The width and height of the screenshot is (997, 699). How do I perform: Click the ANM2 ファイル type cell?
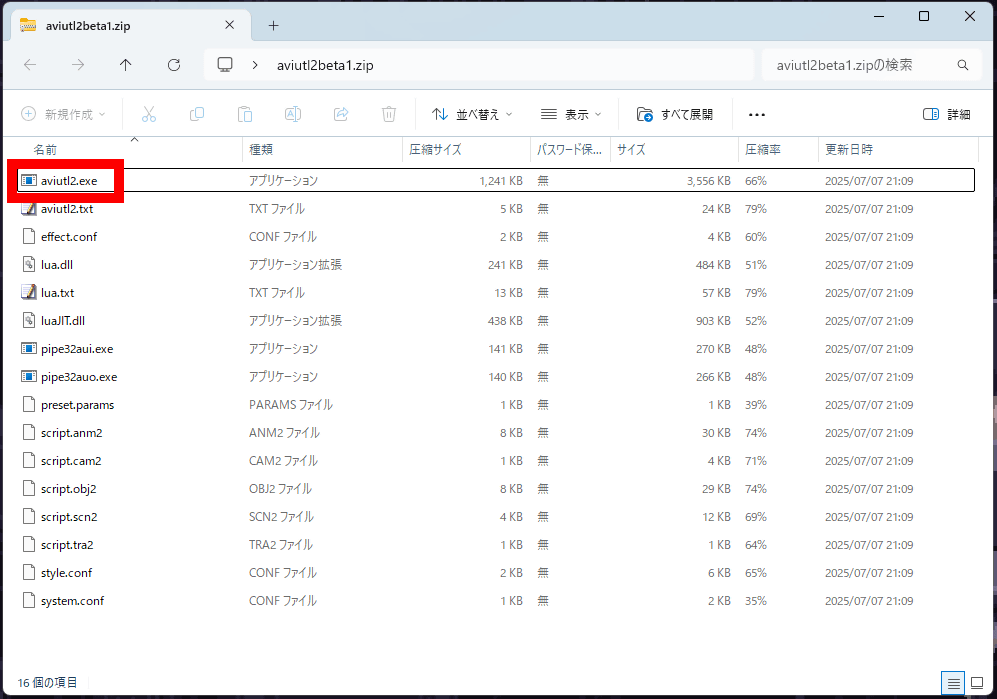284,433
